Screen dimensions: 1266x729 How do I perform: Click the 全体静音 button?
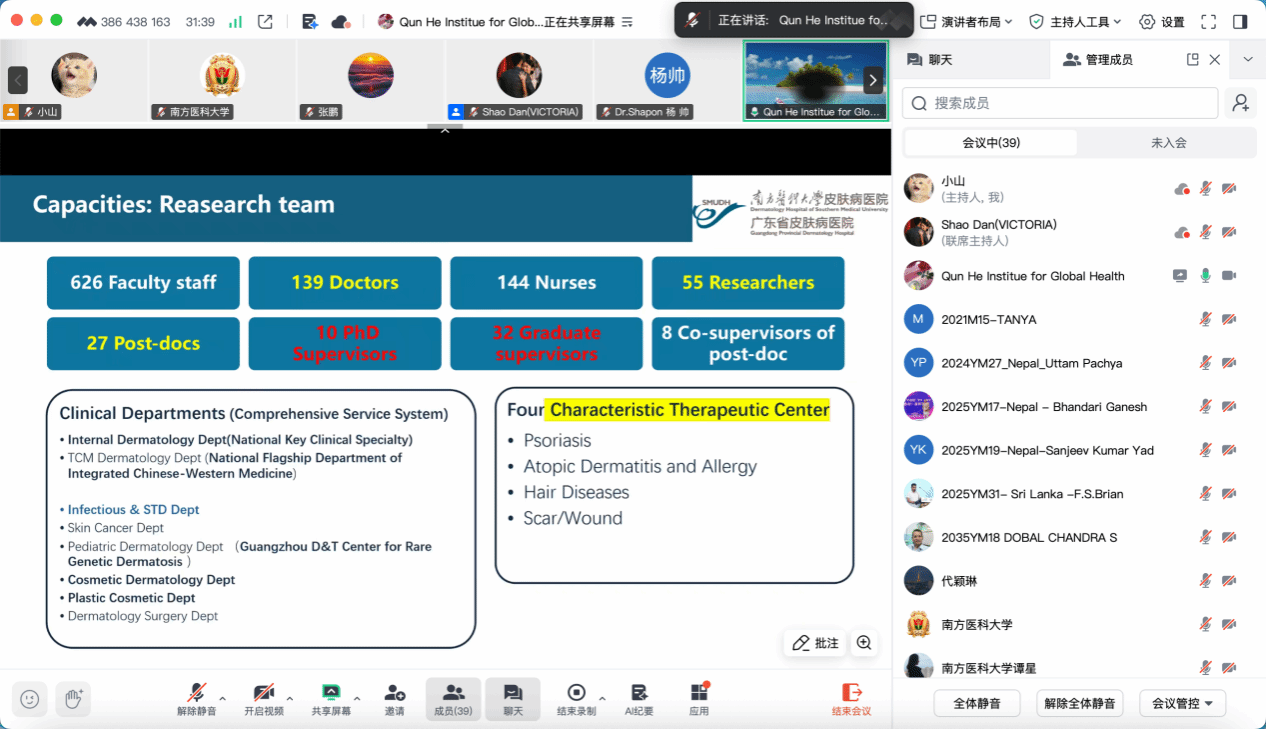[977, 703]
